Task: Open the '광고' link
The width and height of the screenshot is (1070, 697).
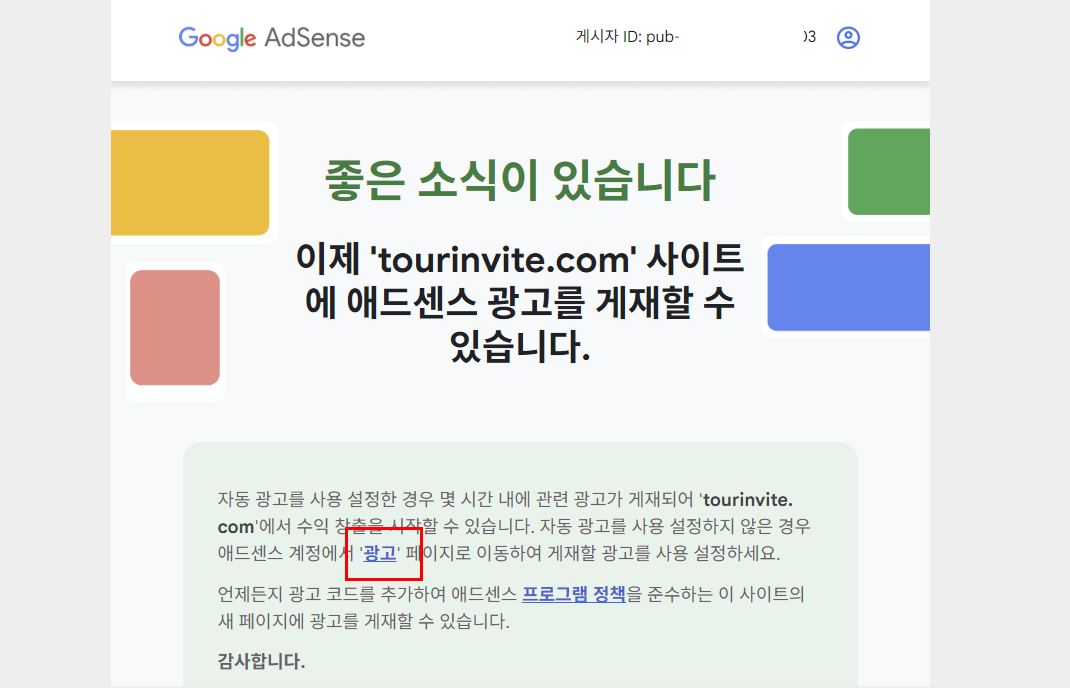Action: [x=379, y=553]
